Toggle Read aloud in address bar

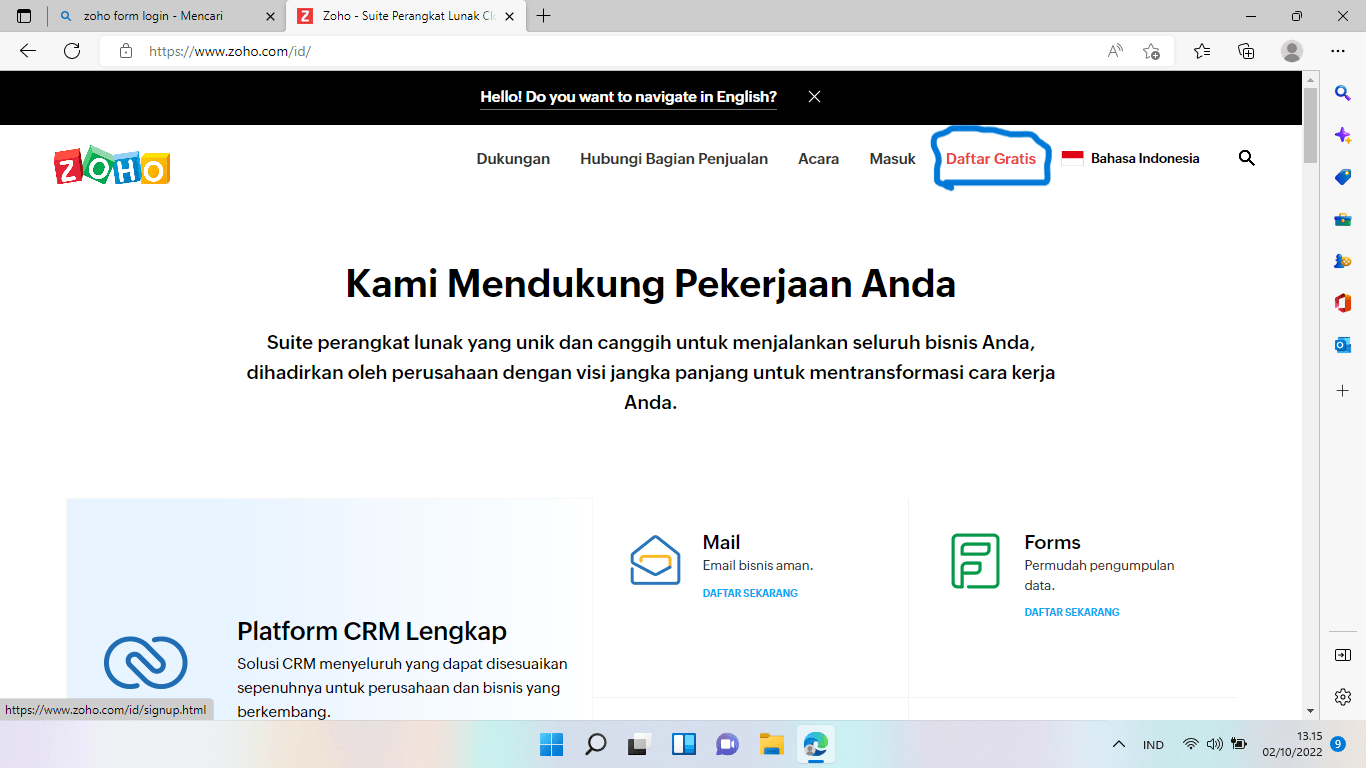tap(1115, 51)
